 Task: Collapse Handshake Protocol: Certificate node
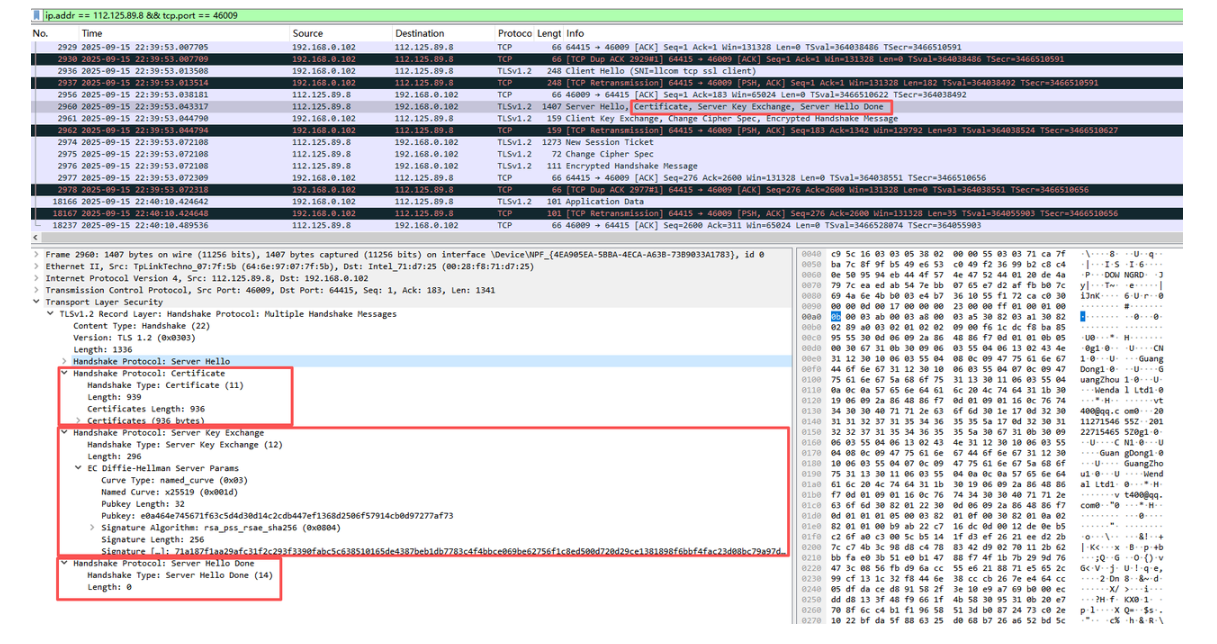tap(65, 373)
